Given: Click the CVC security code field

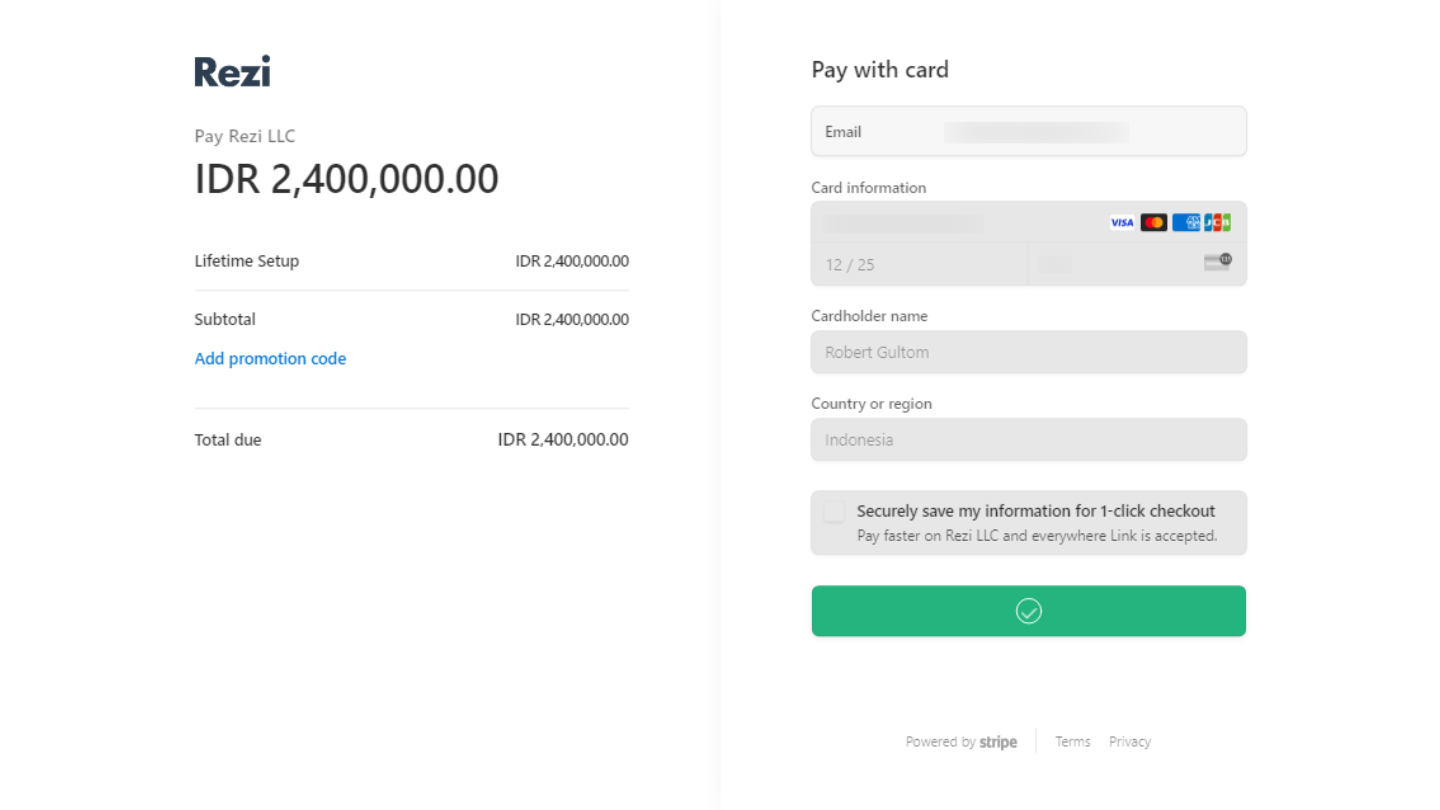Looking at the screenshot, I should (1110, 265).
